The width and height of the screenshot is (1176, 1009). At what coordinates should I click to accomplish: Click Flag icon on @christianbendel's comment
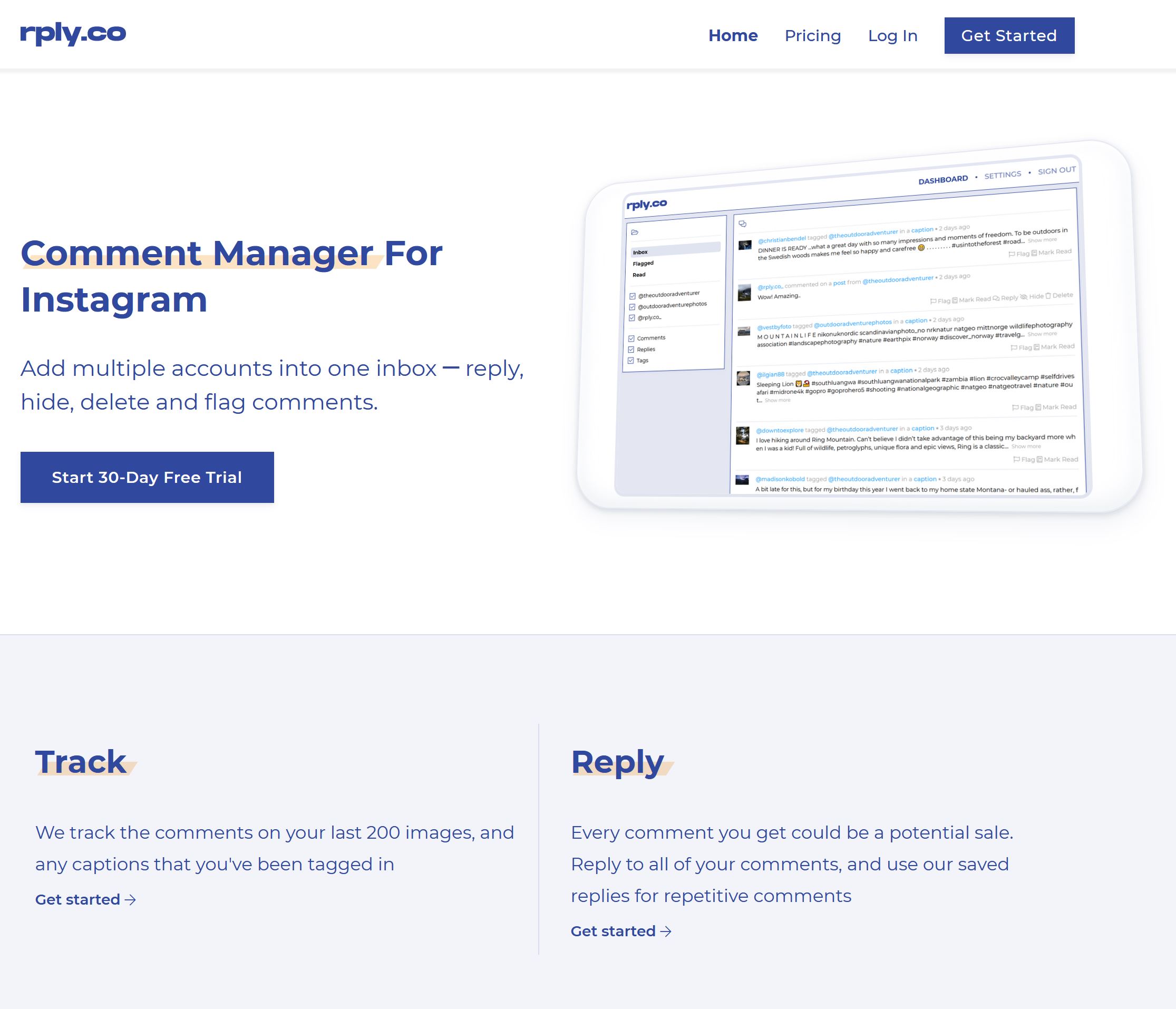pyautogui.click(x=1012, y=254)
